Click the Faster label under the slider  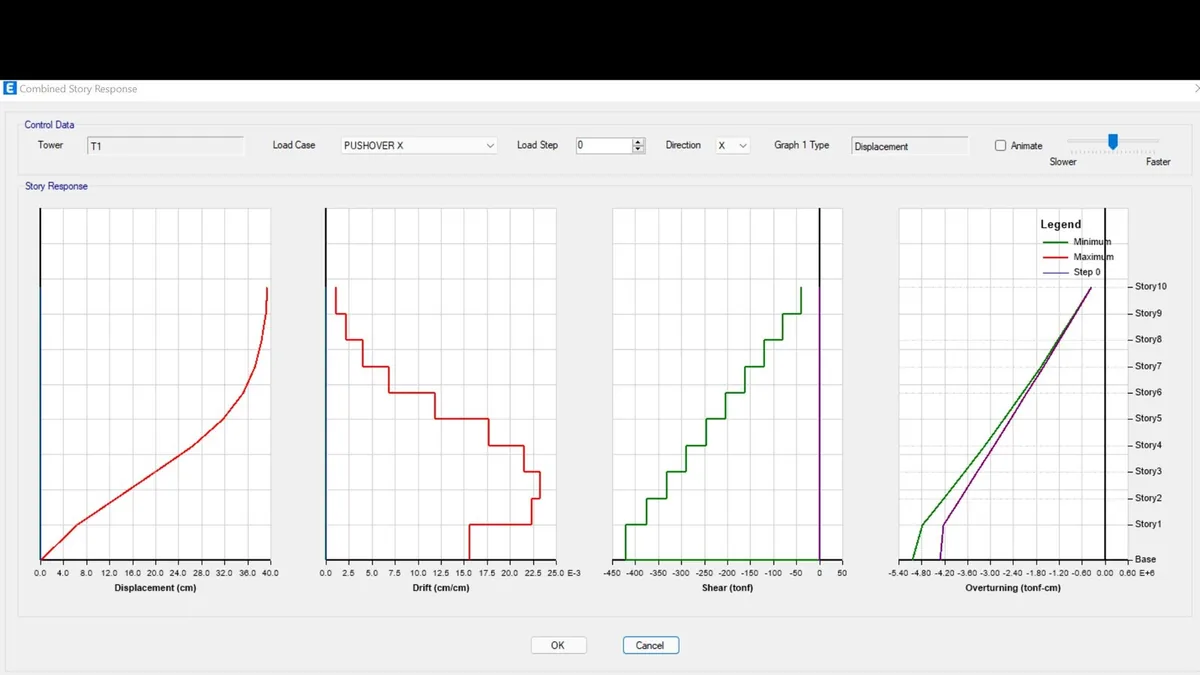pos(1158,161)
